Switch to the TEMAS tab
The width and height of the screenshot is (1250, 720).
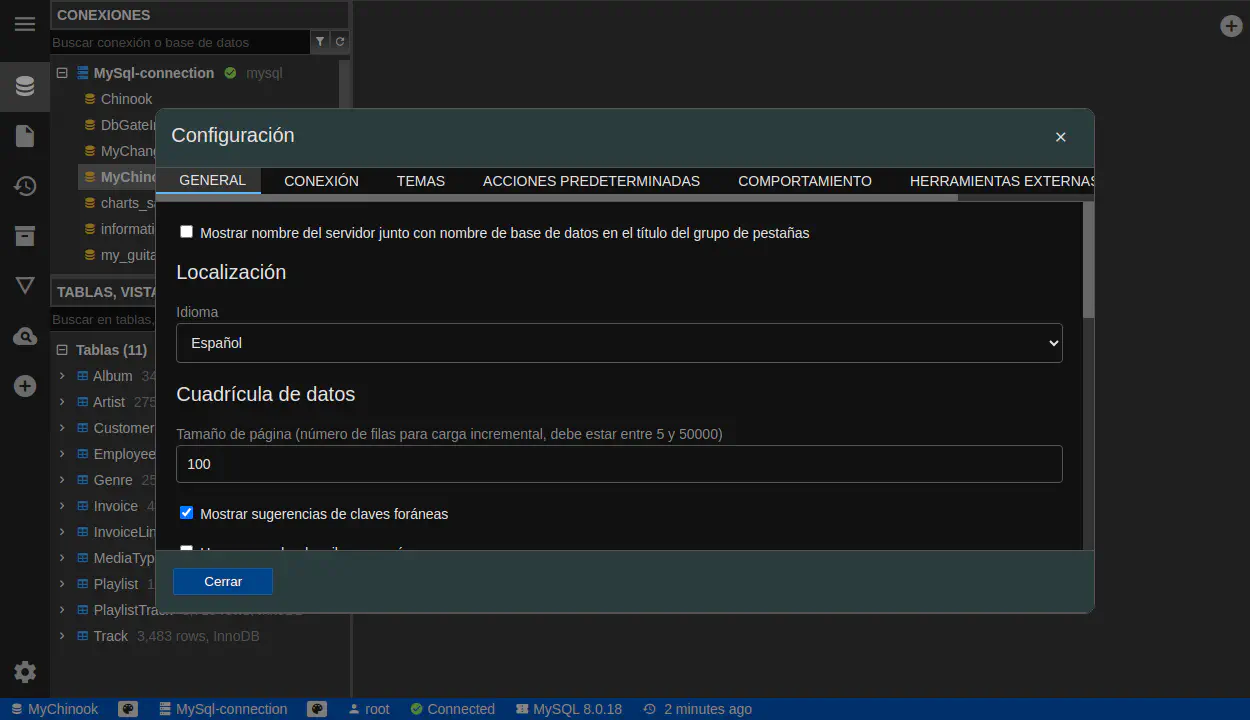420,181
